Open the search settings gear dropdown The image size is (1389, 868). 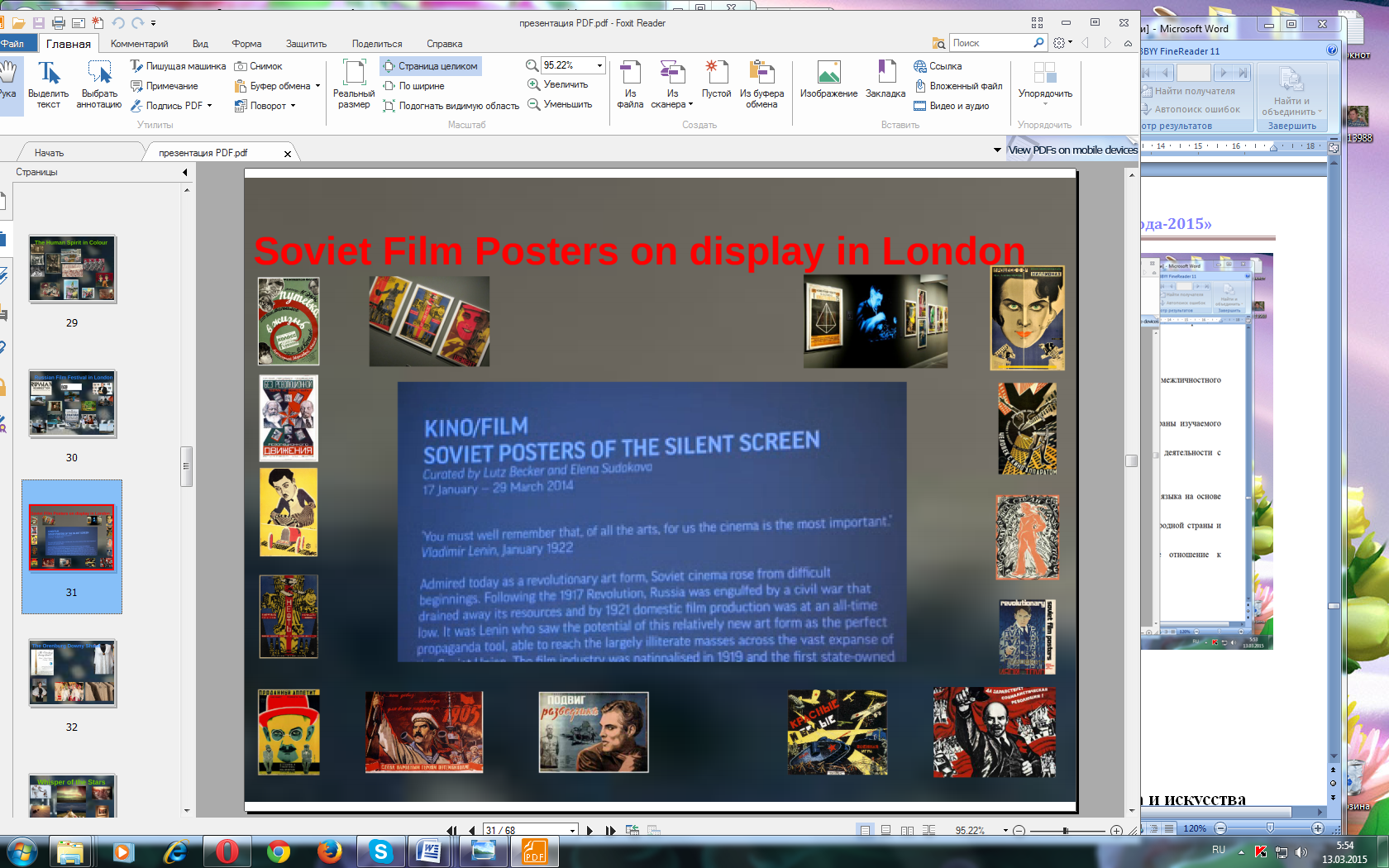1062,42
